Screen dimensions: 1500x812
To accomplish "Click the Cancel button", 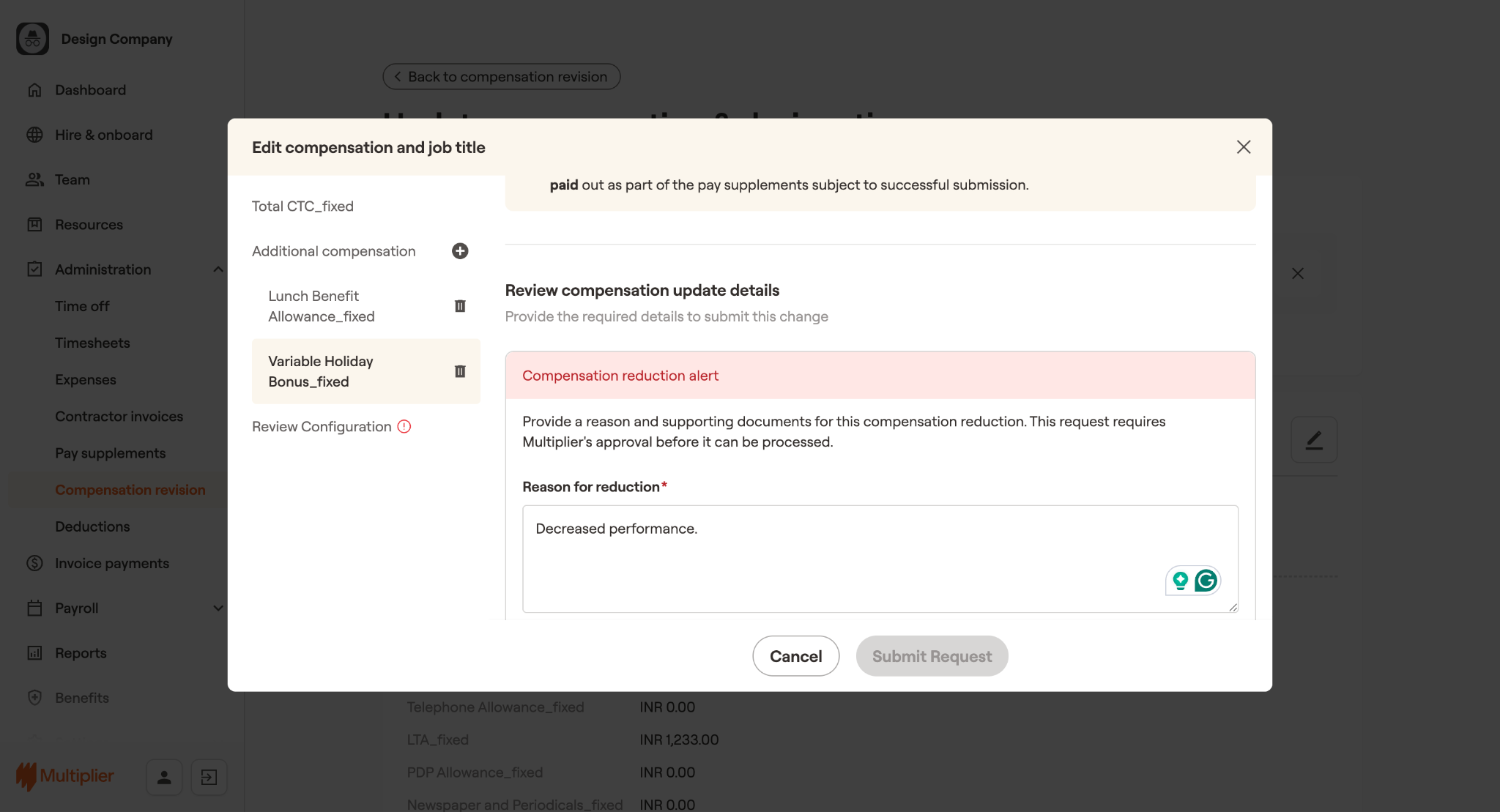I will [795, 656].
